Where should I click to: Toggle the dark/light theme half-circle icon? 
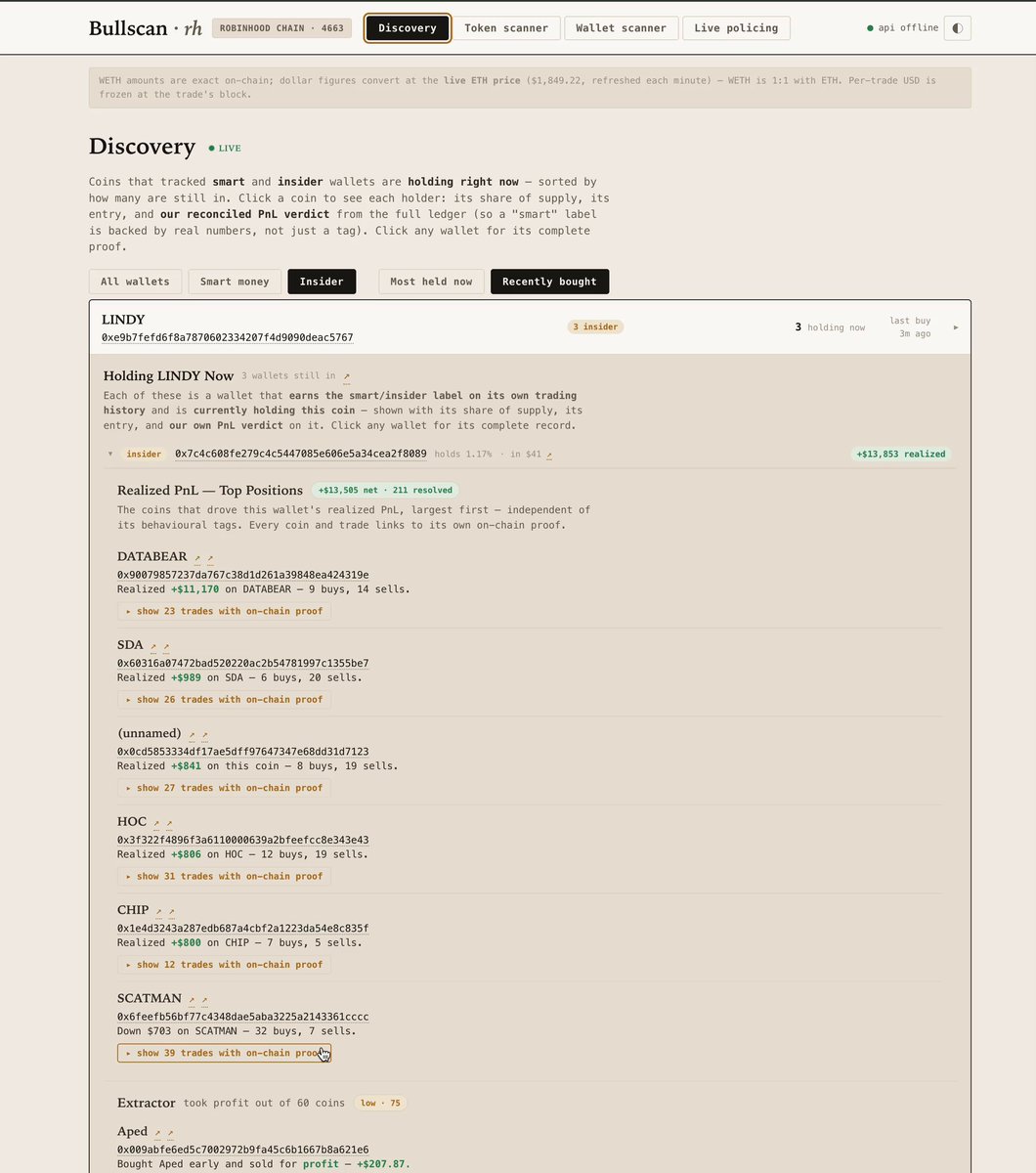[957, 28]
